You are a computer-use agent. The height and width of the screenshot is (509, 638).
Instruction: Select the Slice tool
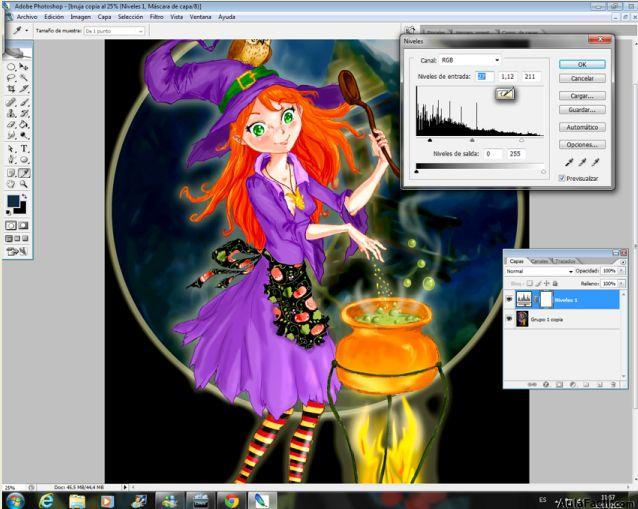(x=24, y=88)
